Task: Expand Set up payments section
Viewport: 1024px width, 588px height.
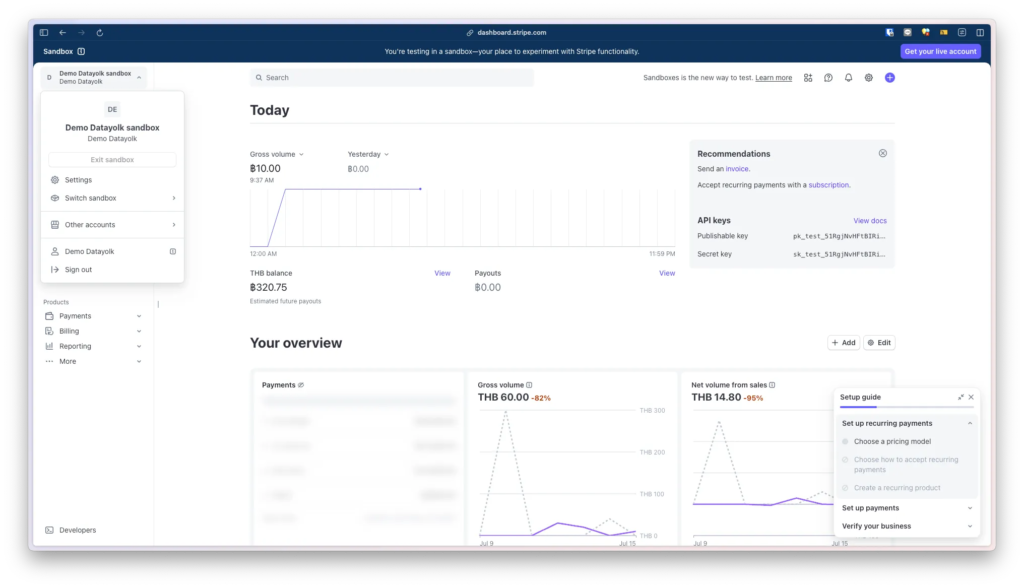Action: point(970,508)
